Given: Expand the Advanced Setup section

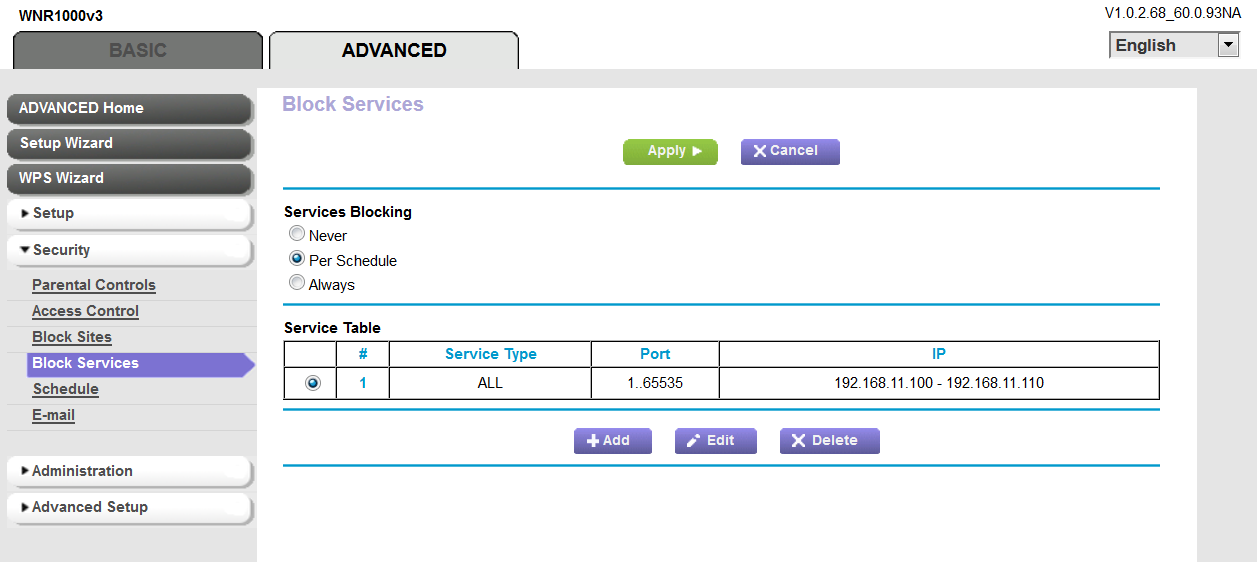Looking at the screenshot, I should pyautogui.click(x=128, y=507).
